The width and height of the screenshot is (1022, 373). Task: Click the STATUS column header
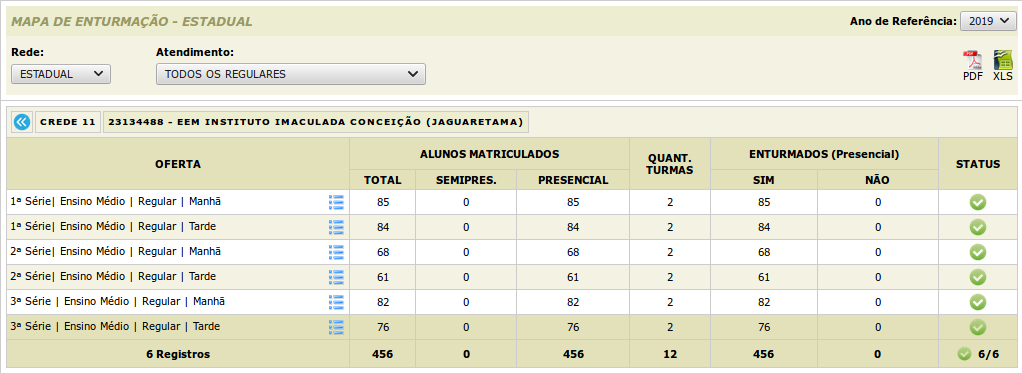coord(978,164)
